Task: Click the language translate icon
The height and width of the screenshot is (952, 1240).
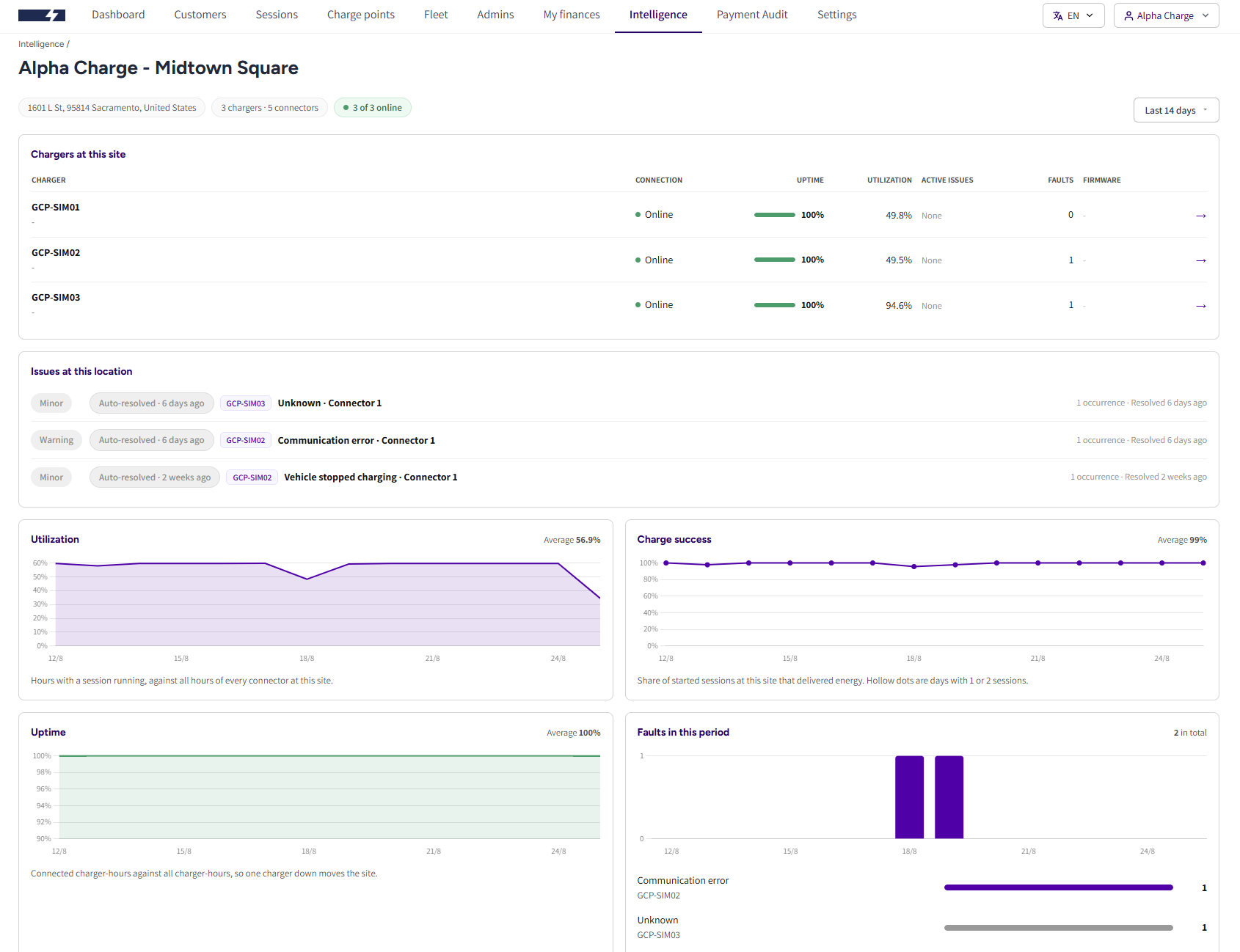Action: [1057, 15]
